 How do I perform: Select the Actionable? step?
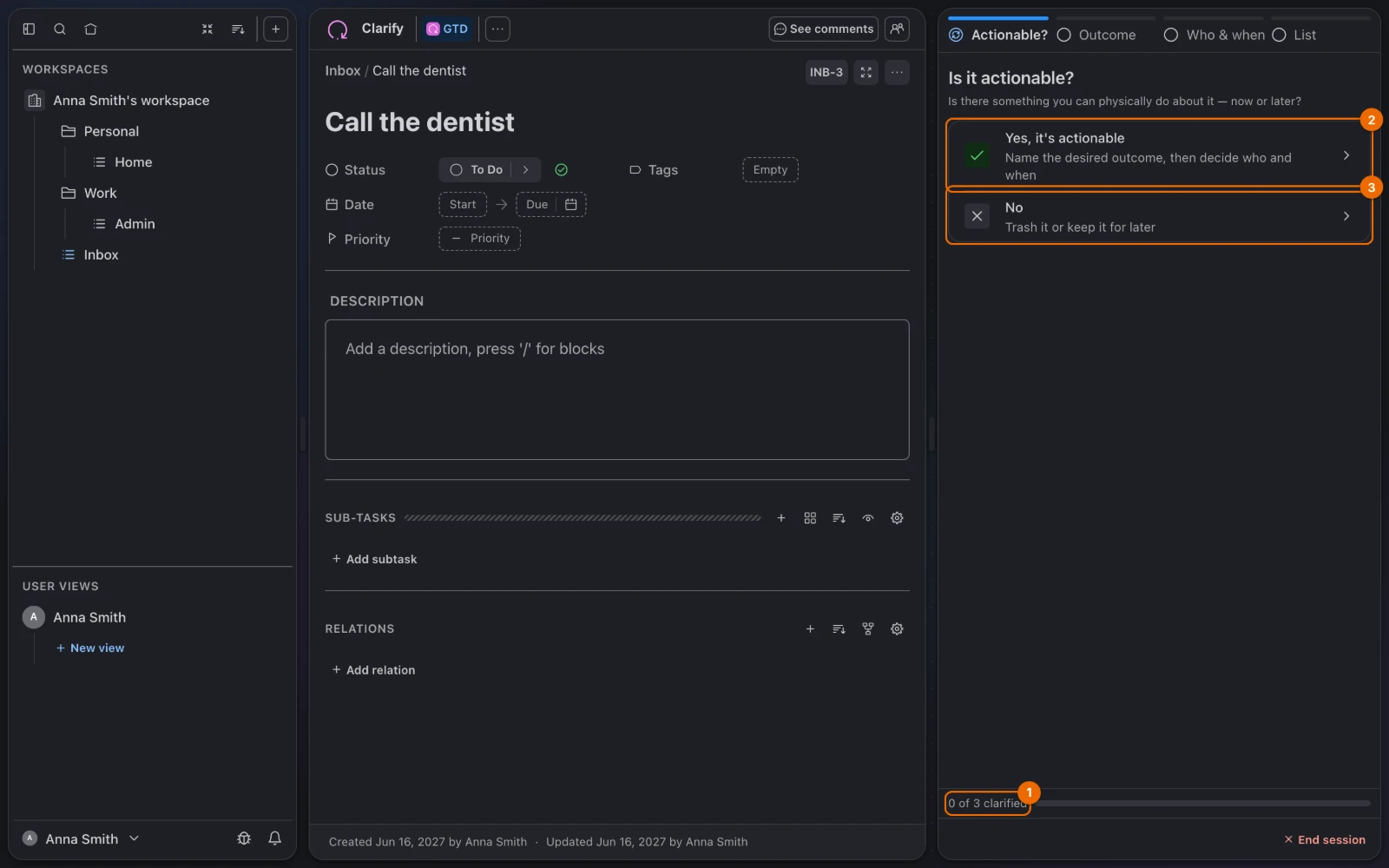pos(998,35)
